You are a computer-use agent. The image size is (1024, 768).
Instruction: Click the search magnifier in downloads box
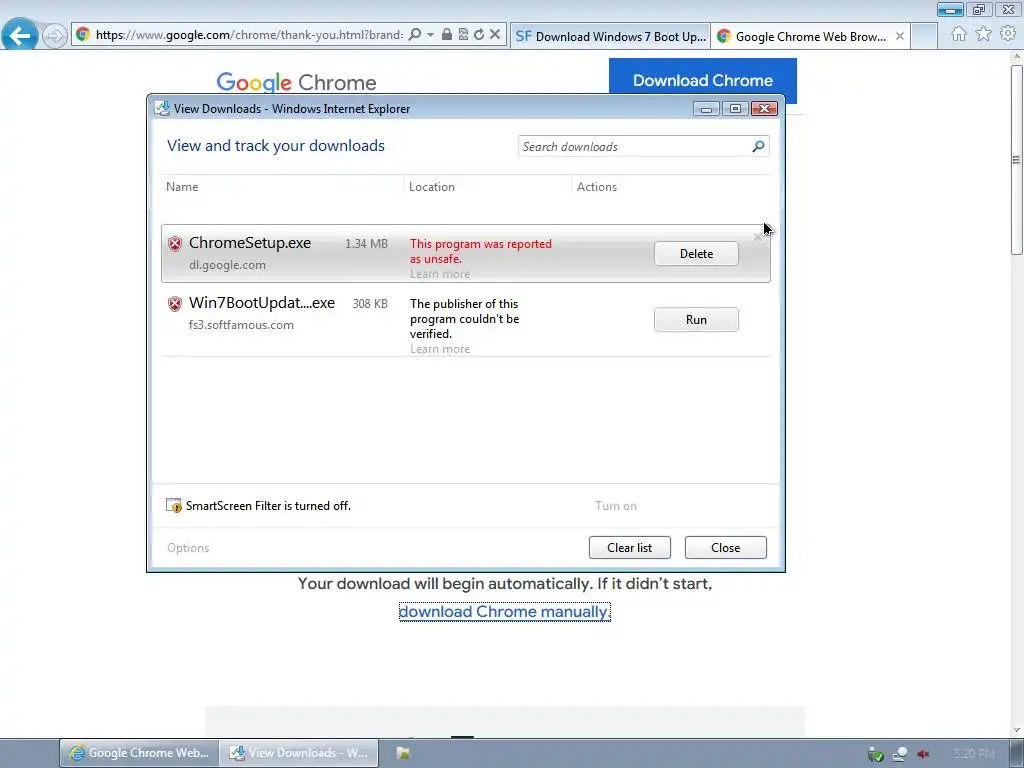pos(758,146)
